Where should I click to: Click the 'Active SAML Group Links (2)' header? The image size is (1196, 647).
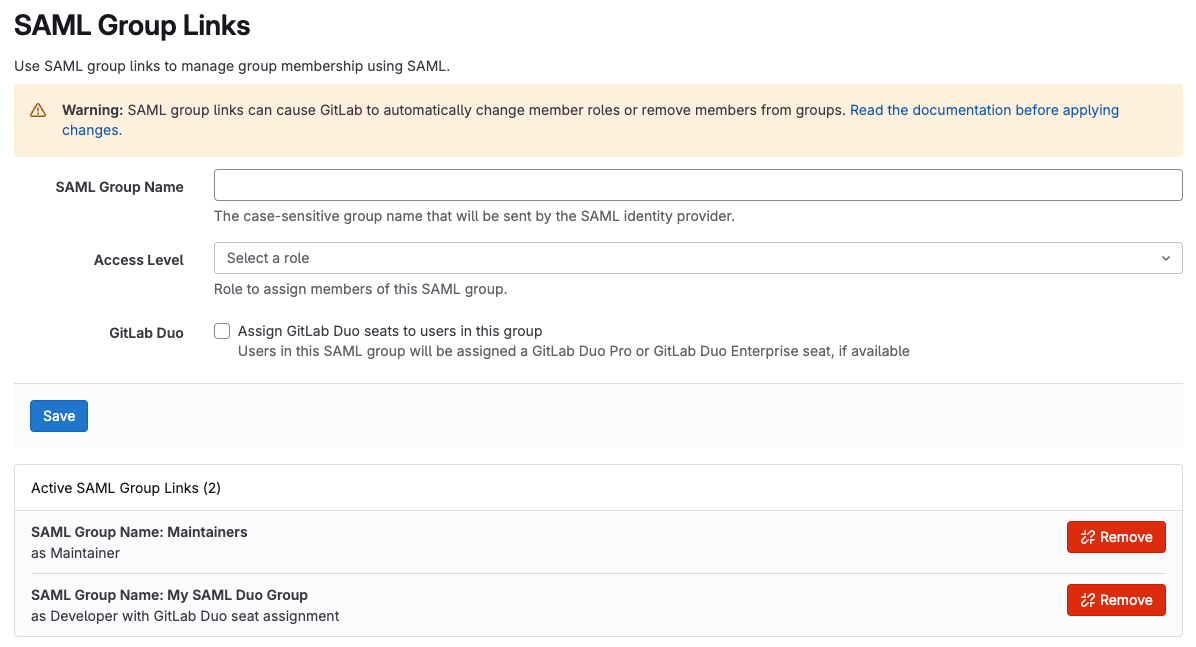click(x=126, y=488)
